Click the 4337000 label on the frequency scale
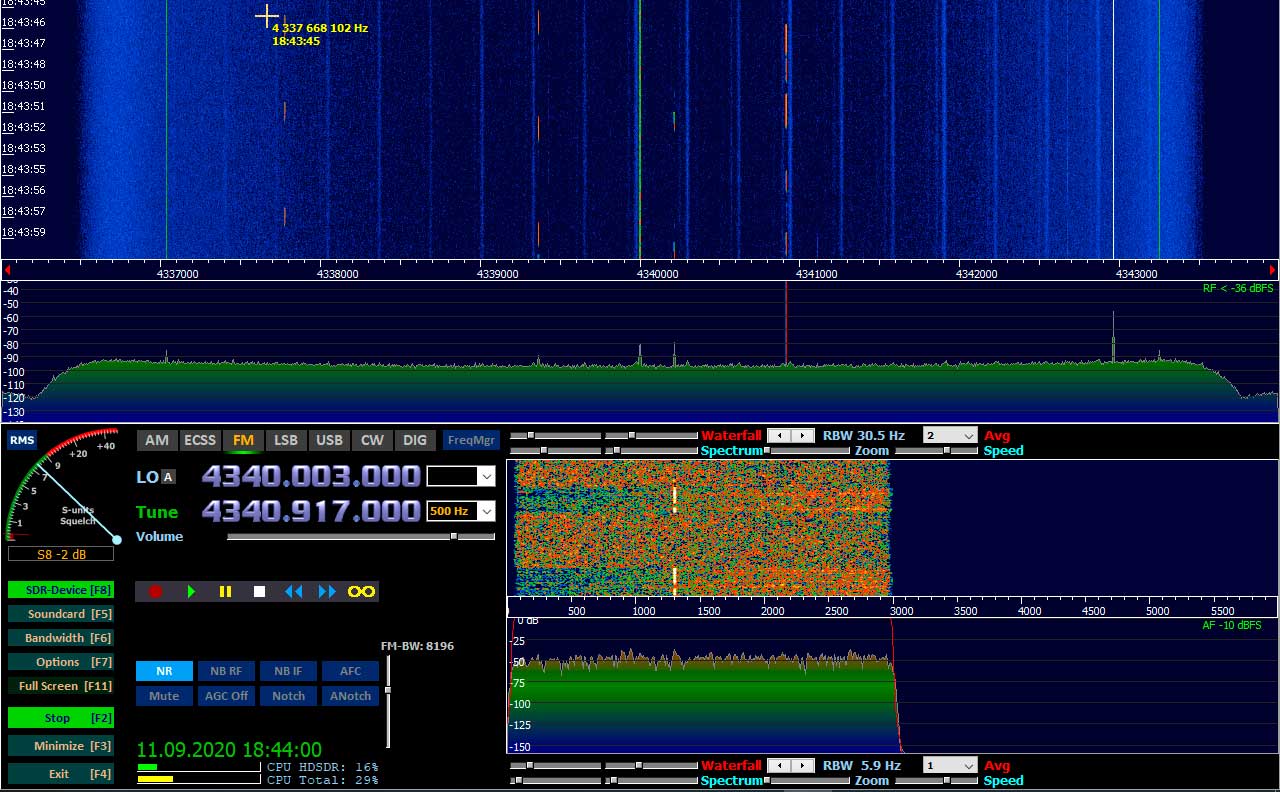The image size is (1280, 792). (177, 273)
